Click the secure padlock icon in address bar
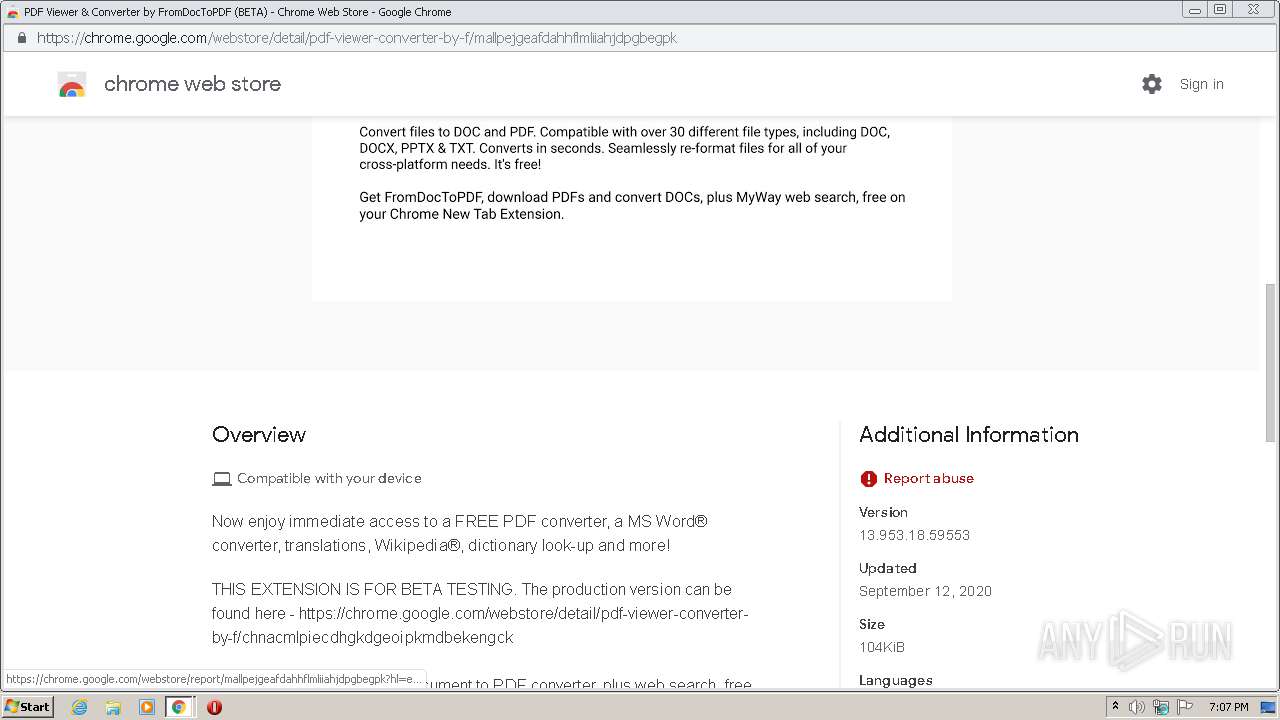The width and height of the screenshot is (1280, 720). 21,38
